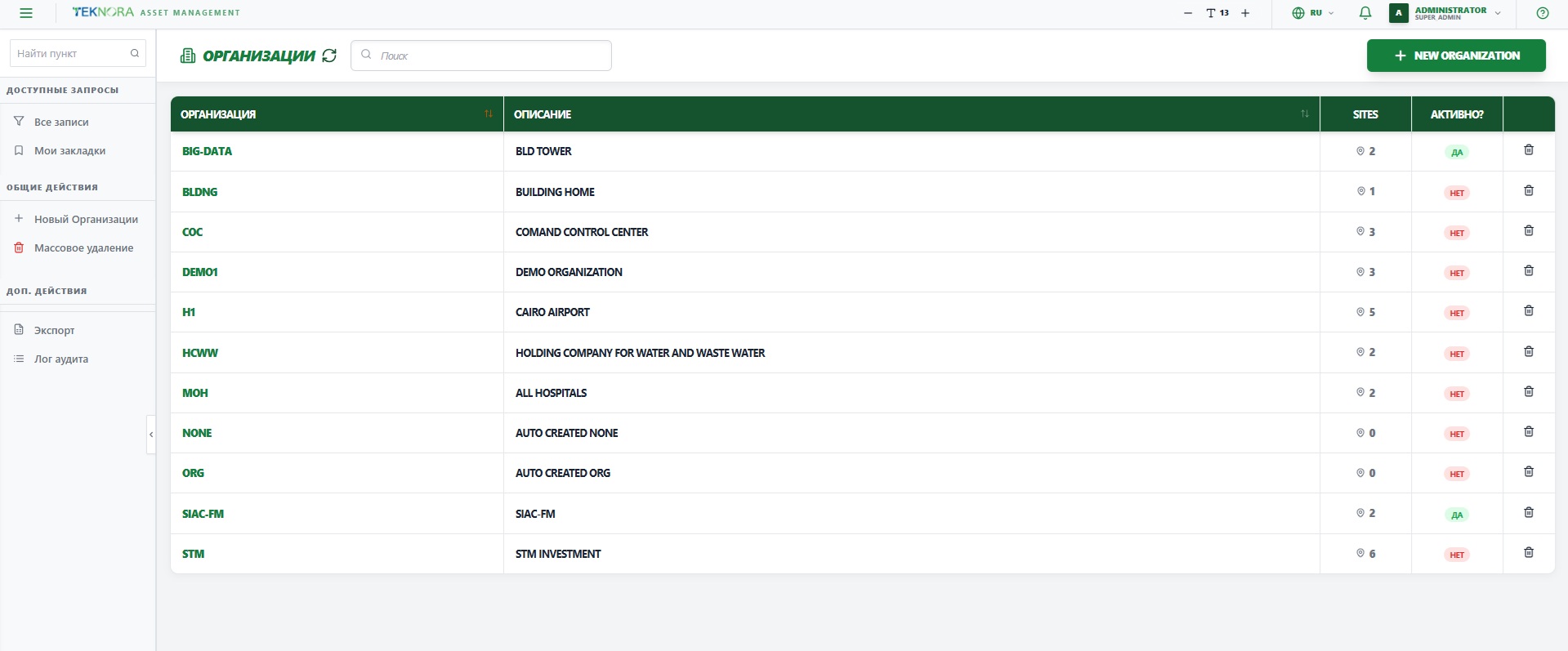Toggle active status НЕТ for MOH
The image size is (1568, 651).
1457,394
